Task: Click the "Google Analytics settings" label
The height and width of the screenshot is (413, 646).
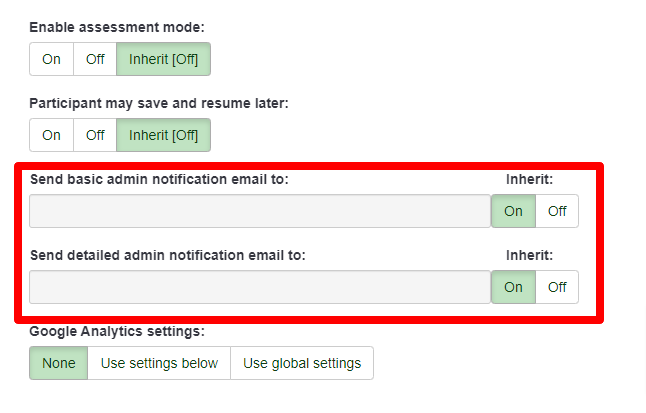Action: (116, 331)
